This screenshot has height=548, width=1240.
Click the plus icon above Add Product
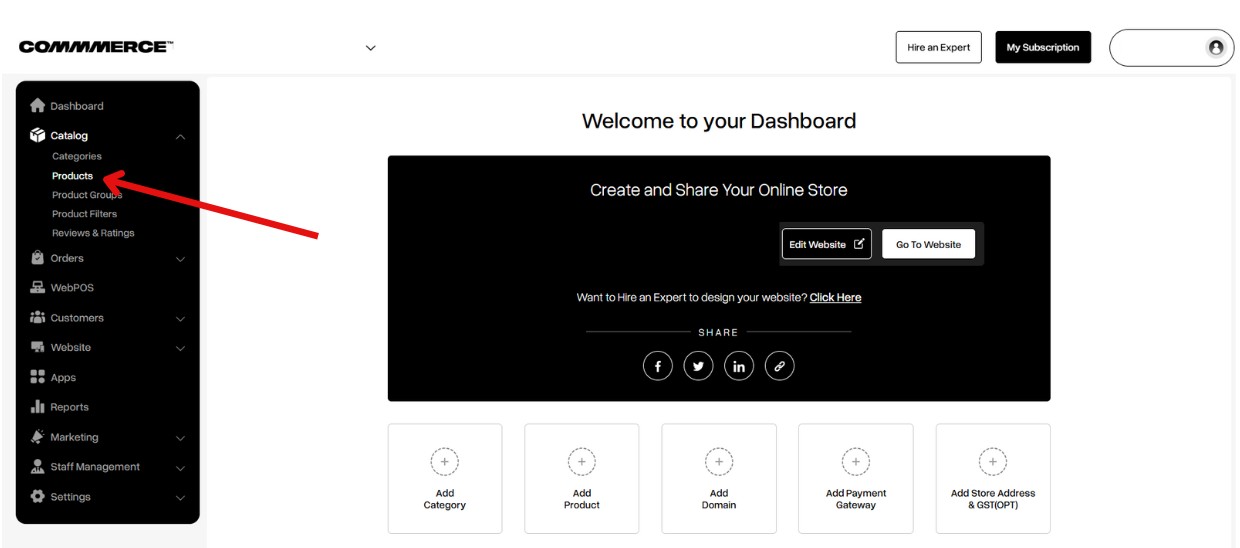(x=581, y=462)
